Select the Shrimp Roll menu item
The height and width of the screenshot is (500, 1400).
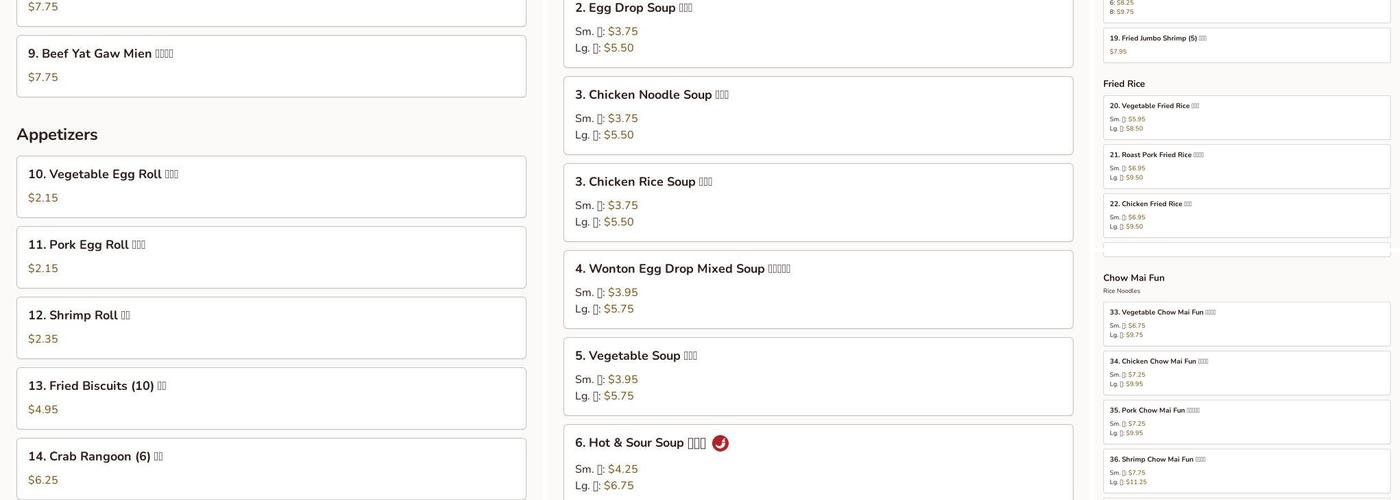tap(271, 328)
